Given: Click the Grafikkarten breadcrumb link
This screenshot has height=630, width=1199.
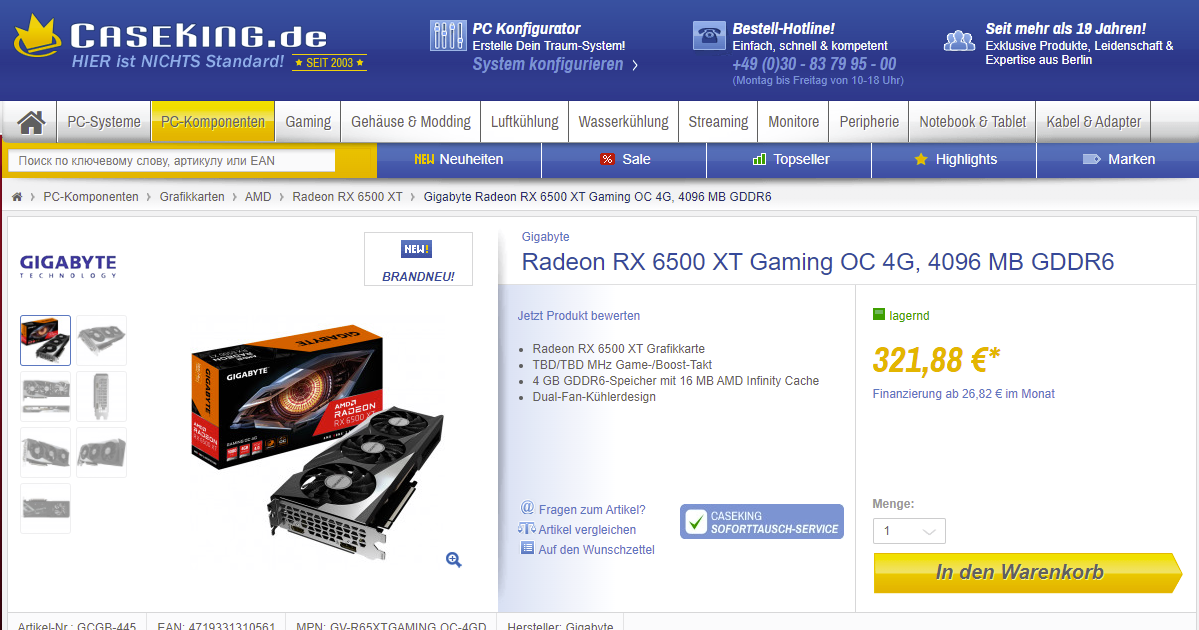Looking at the screenshot, I should click(x=192, y=197).
